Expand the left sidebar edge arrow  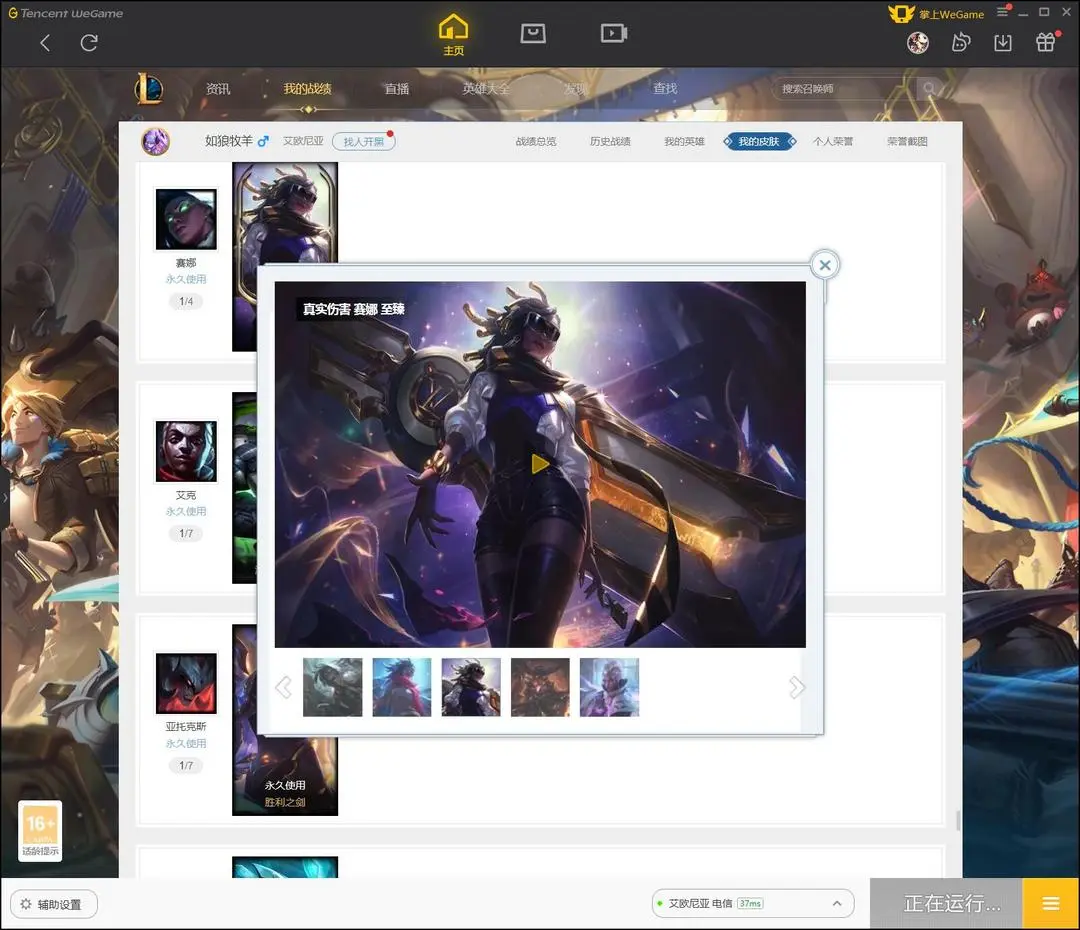click(x=5, y=497)
